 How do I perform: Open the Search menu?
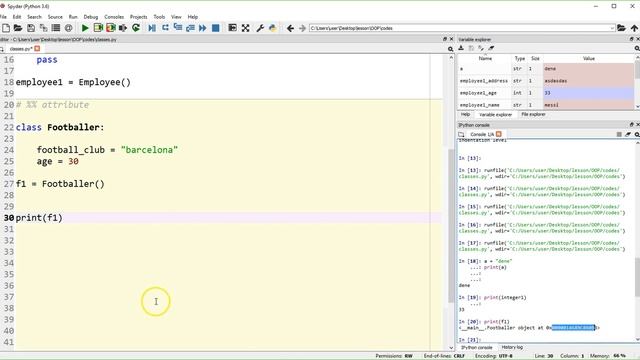click(34, 17)
